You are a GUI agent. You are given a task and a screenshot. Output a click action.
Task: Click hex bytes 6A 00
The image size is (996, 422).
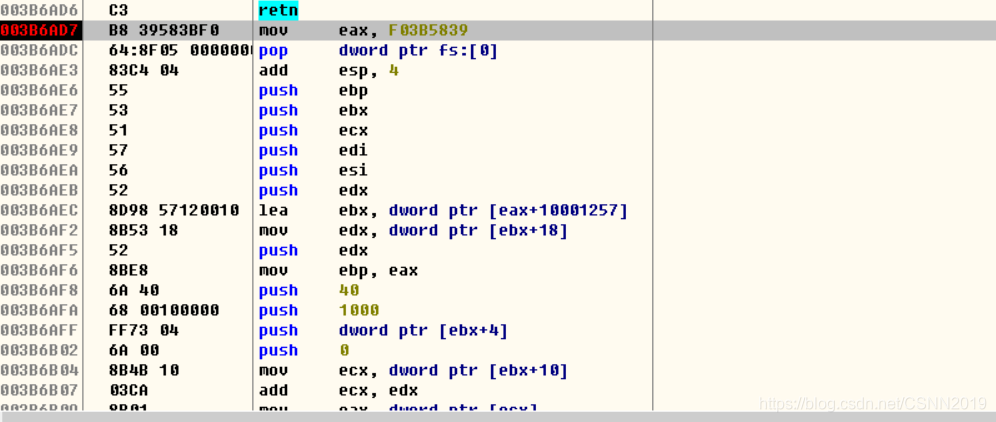click(133, 351)
